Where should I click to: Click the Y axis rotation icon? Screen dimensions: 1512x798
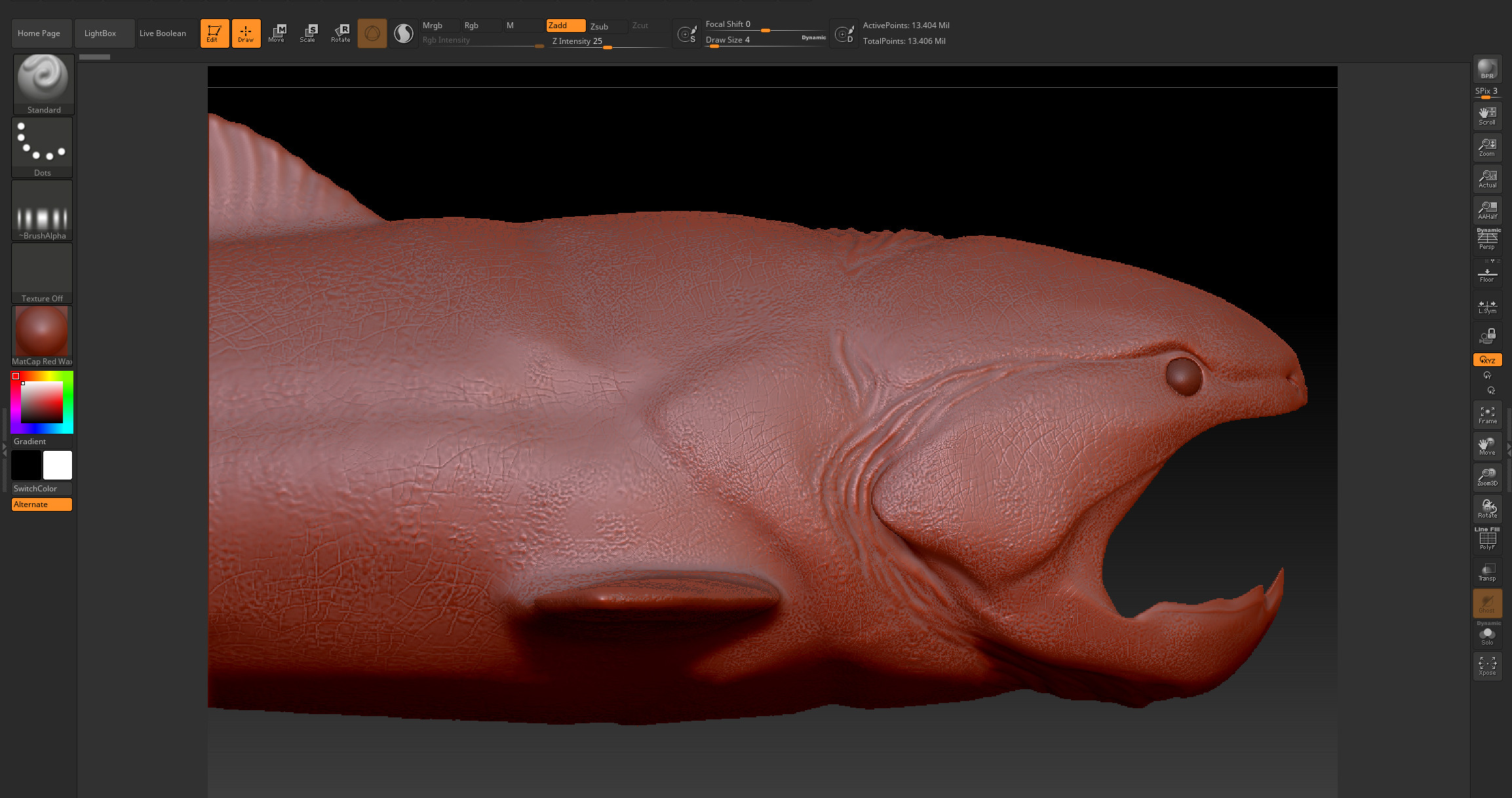(1487, 375)
